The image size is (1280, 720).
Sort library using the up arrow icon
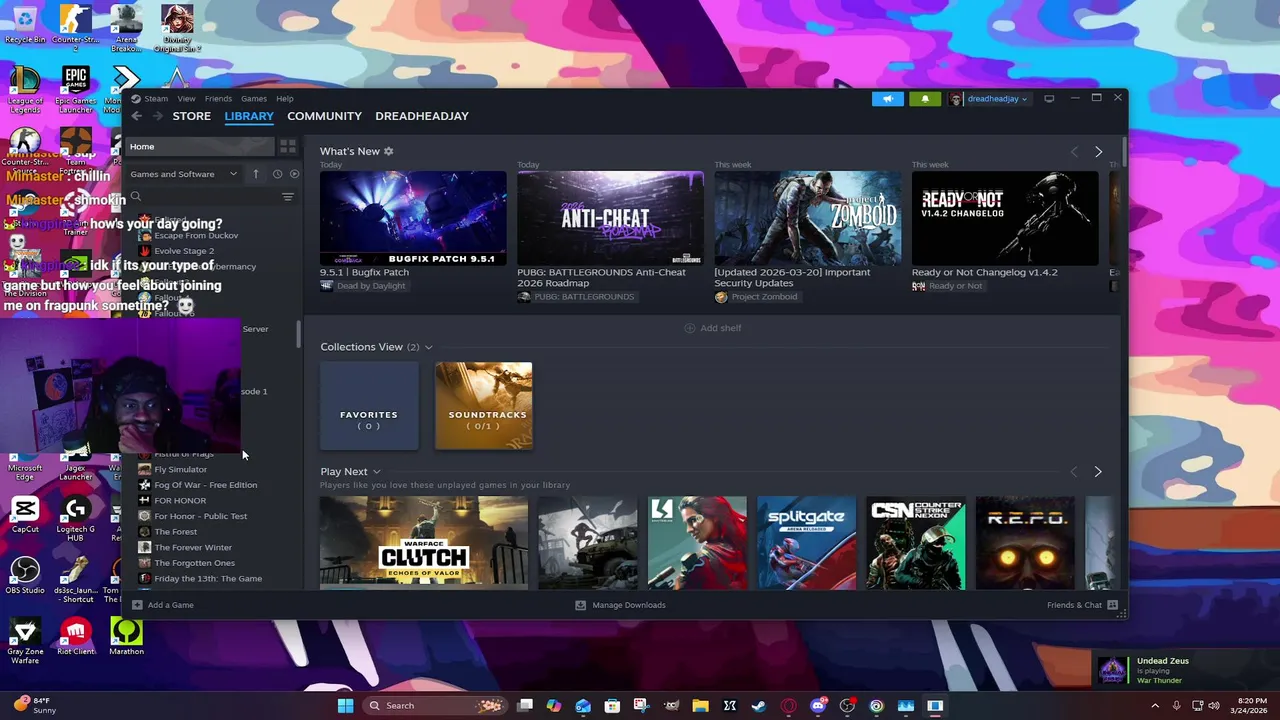[x=255, y=174]
